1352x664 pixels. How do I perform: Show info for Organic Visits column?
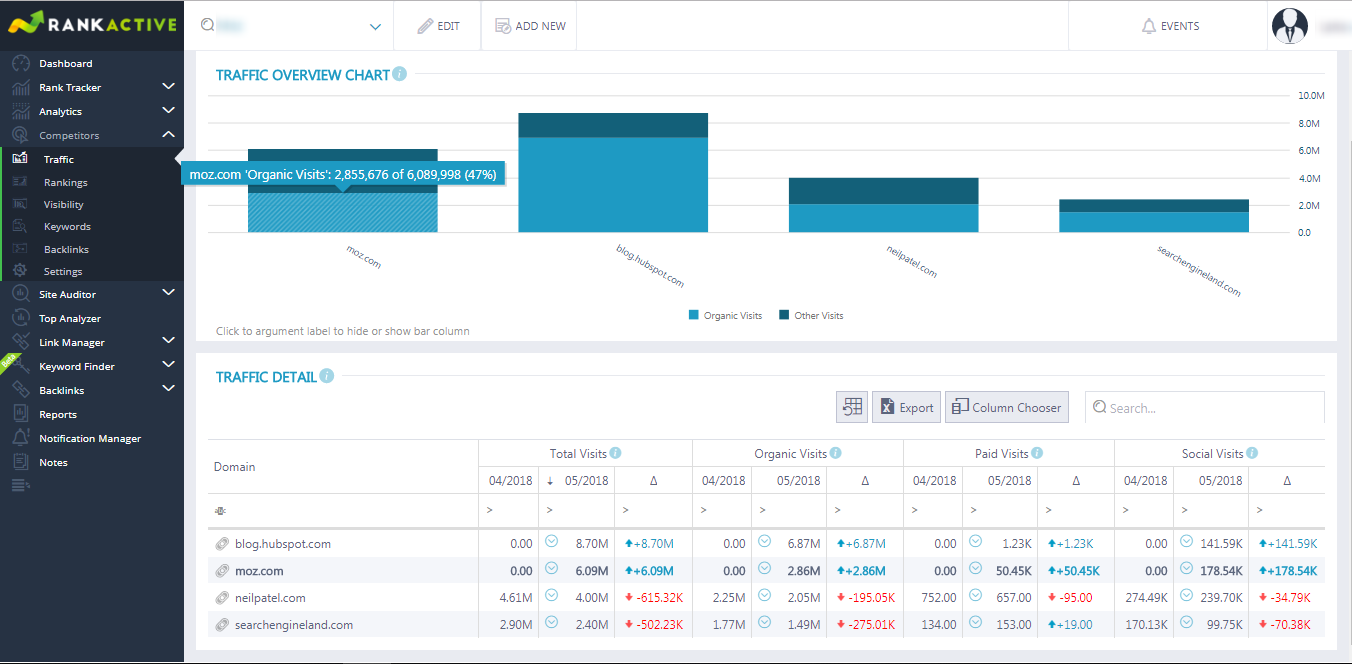835,453
